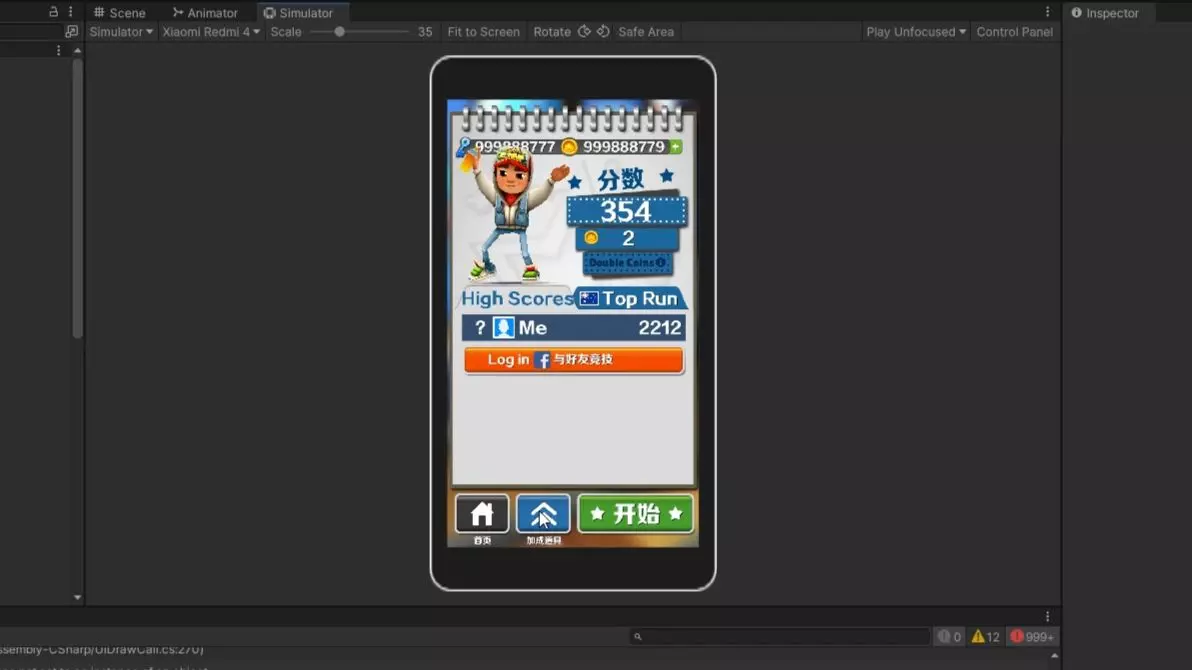Switch to the Animator tab
Viewport: 1192px width, 670px height.
coord(204,13)
